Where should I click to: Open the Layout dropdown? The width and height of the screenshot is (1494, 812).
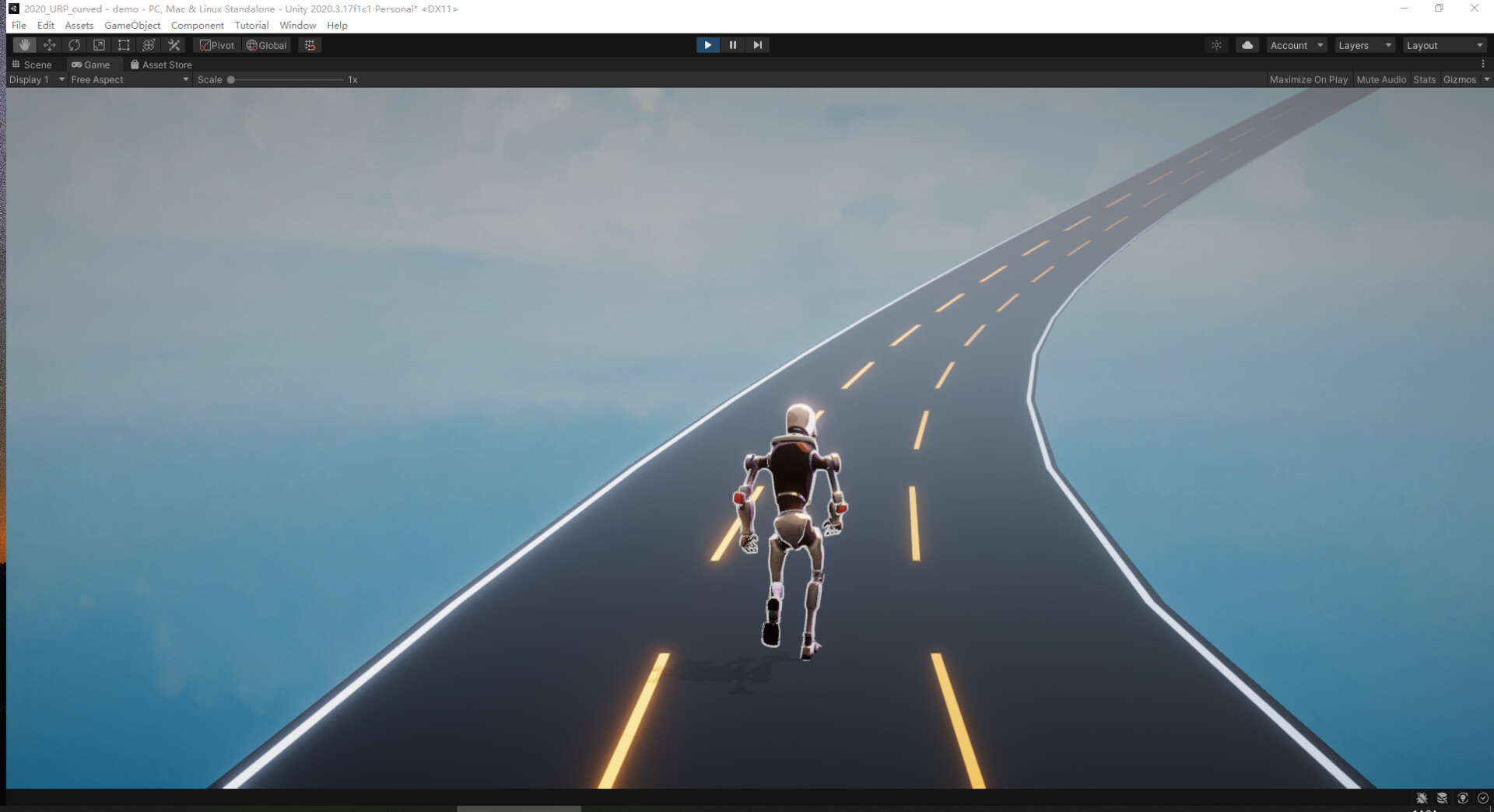1443,45
